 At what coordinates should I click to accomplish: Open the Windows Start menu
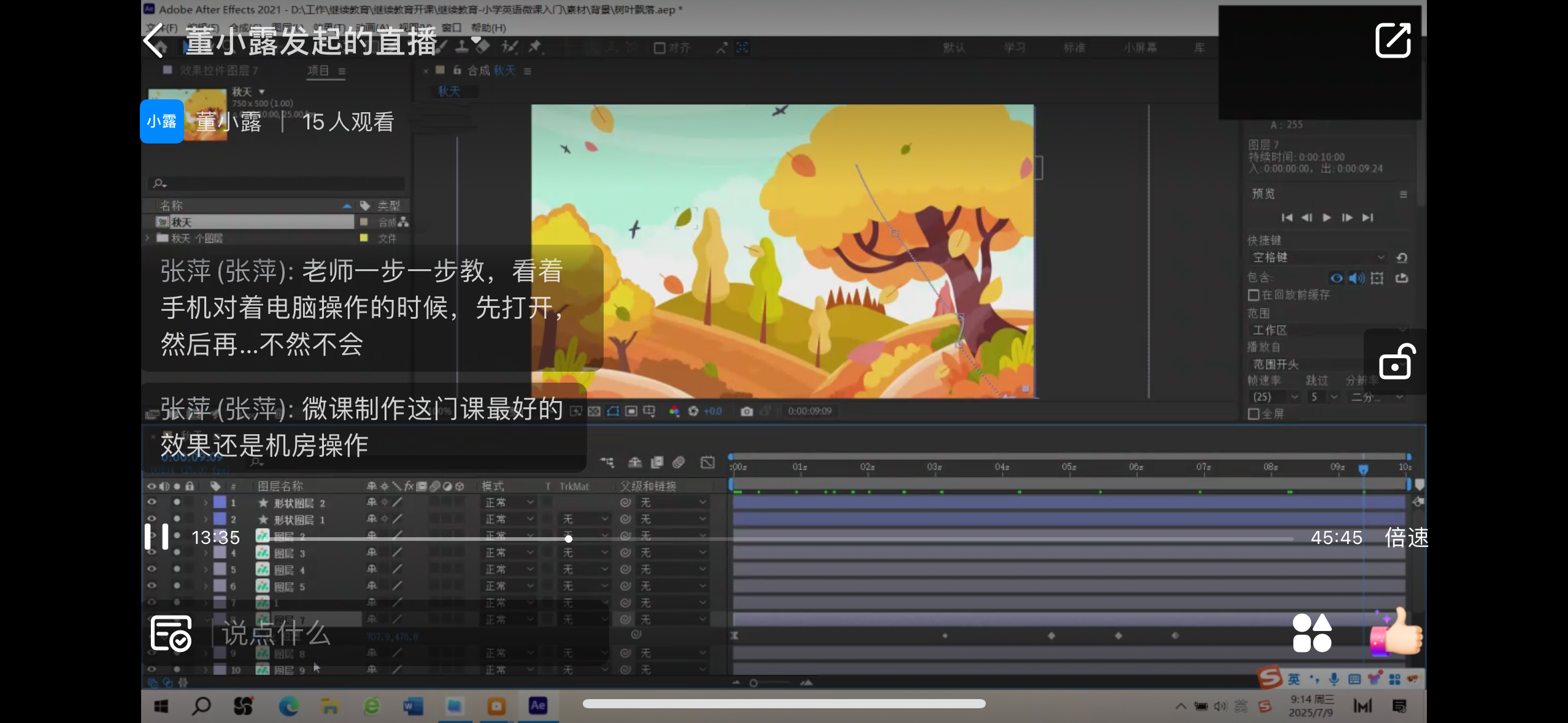pyautogui.click(x=161, y=706)
